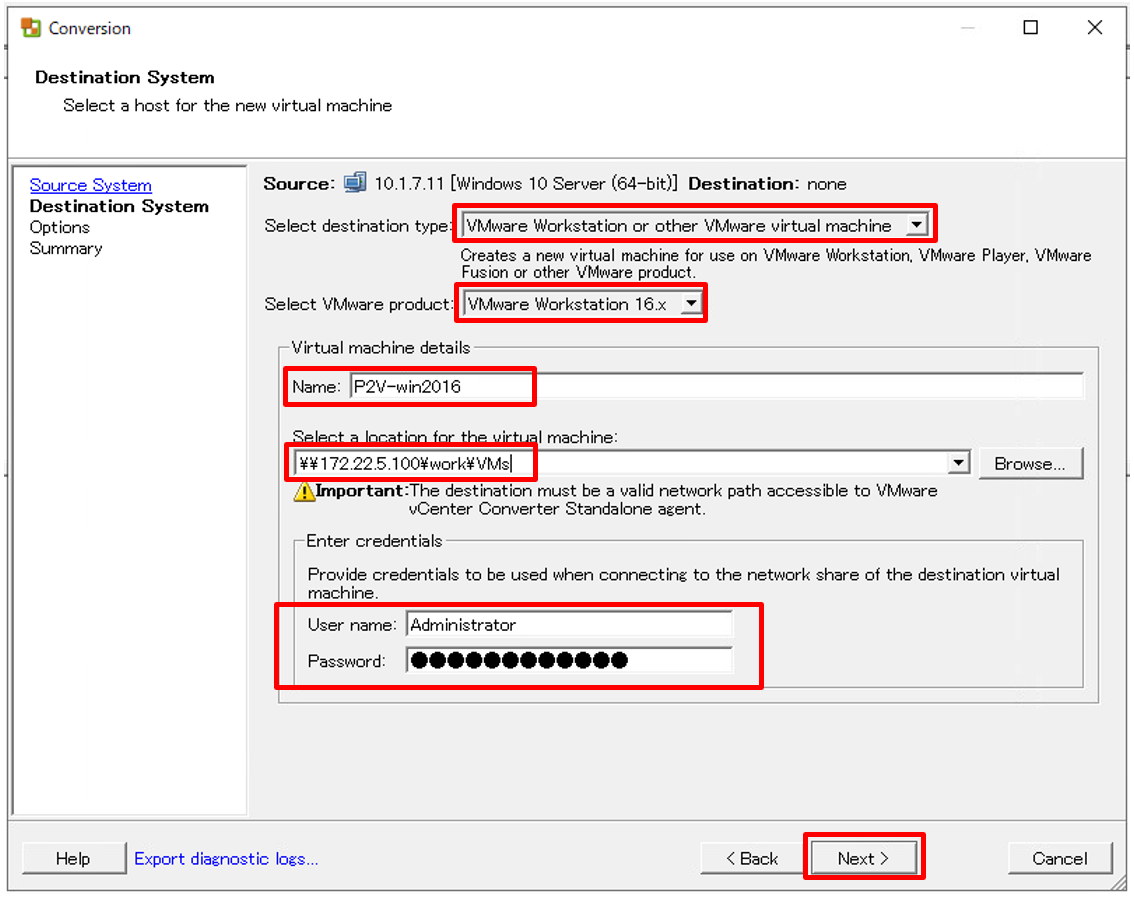The height and width of the screenshot is (898, 1134).
Task: Select the Summary step in sidebar
Action: point(66,248)
